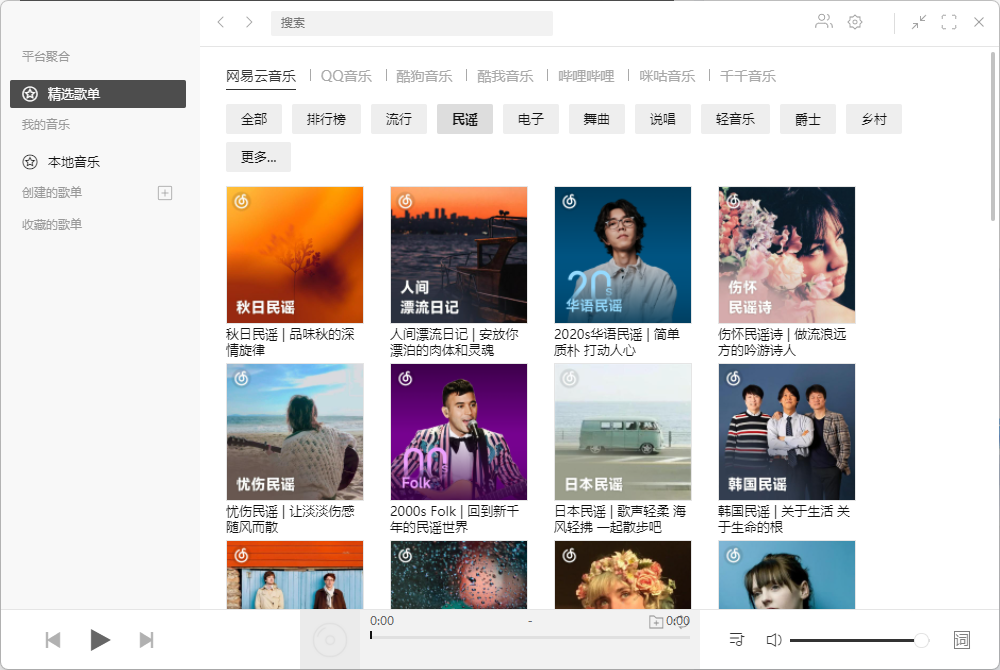
Task: Filter playlists by 排行榜
Action: pyautogui.click(x=327, y=119)
